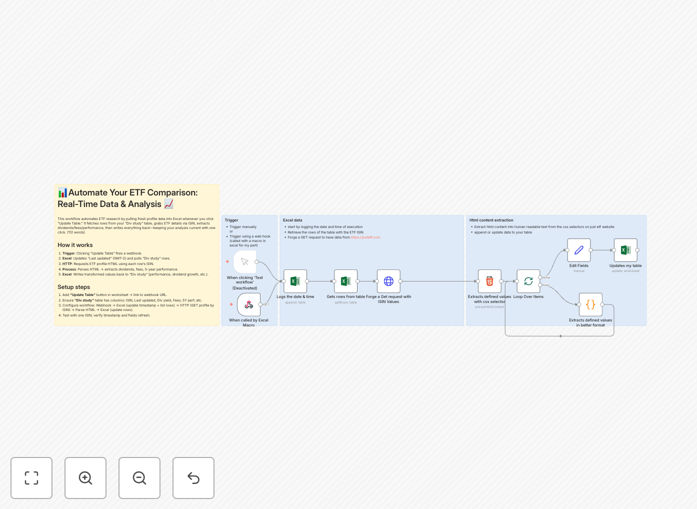This screenshot has height=509, width=697.
Task: Open the 'Forge a Get request' HTTP globe node
Action: (389, 281)
